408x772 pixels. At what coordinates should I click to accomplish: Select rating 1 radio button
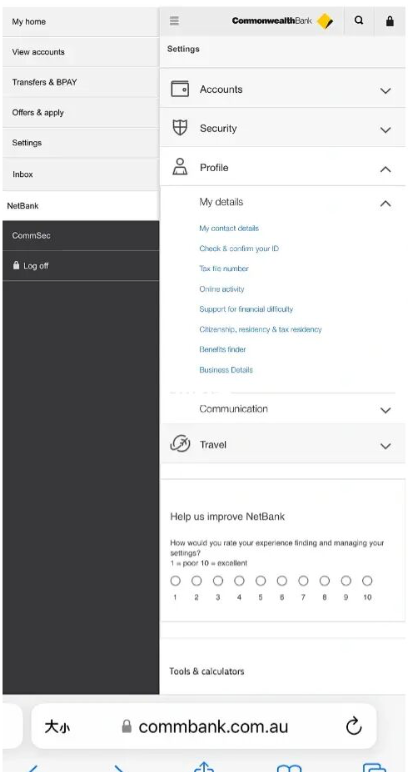[x=175, y=581]
